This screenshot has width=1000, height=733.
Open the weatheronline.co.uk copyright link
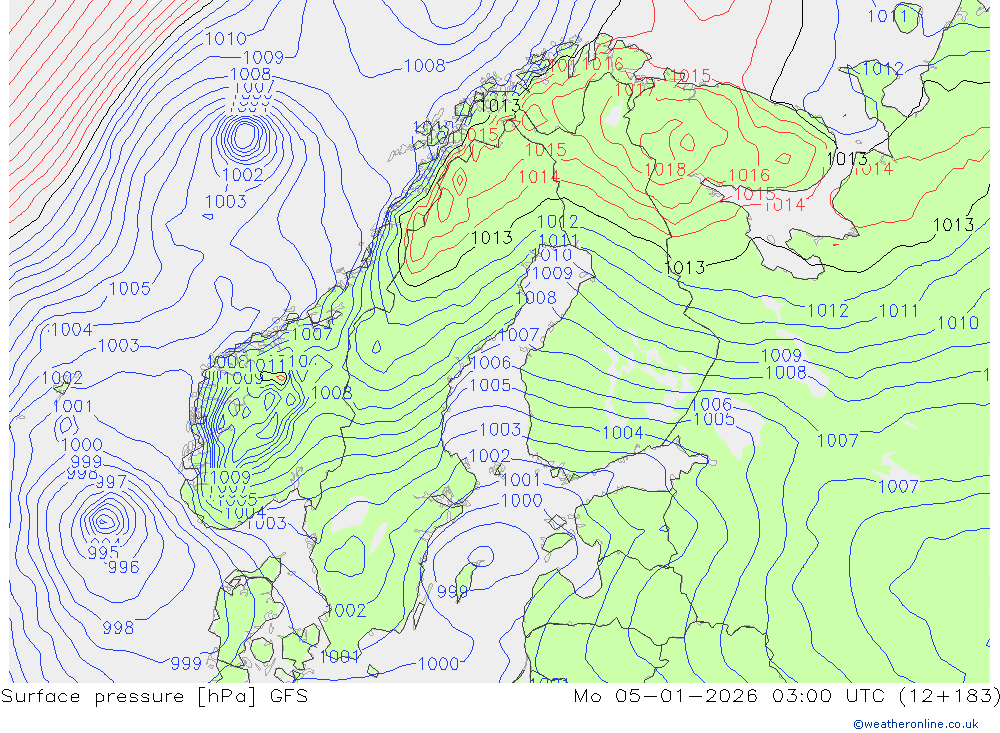pyautogui.click(x=916, y=724)
